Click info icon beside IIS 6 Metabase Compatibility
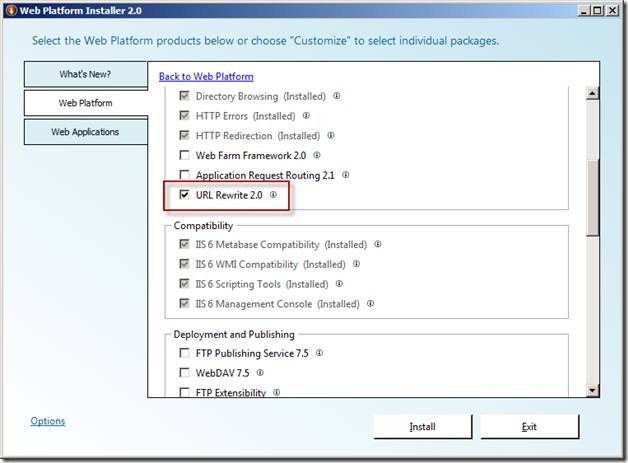This screenshot has width=628, height=463. coord(378,244)
